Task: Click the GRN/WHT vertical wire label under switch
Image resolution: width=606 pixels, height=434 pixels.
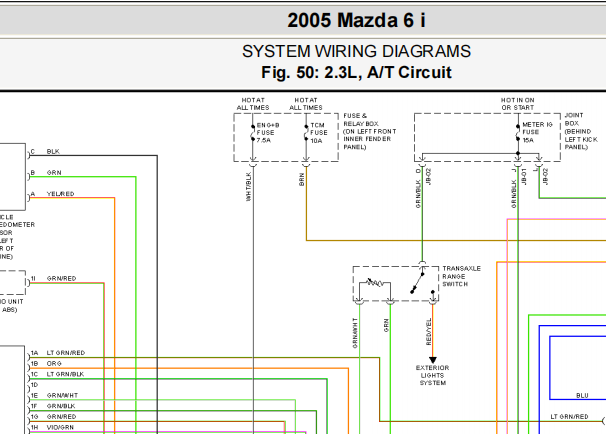Action: pyautogui.click(x=355, y=333)
